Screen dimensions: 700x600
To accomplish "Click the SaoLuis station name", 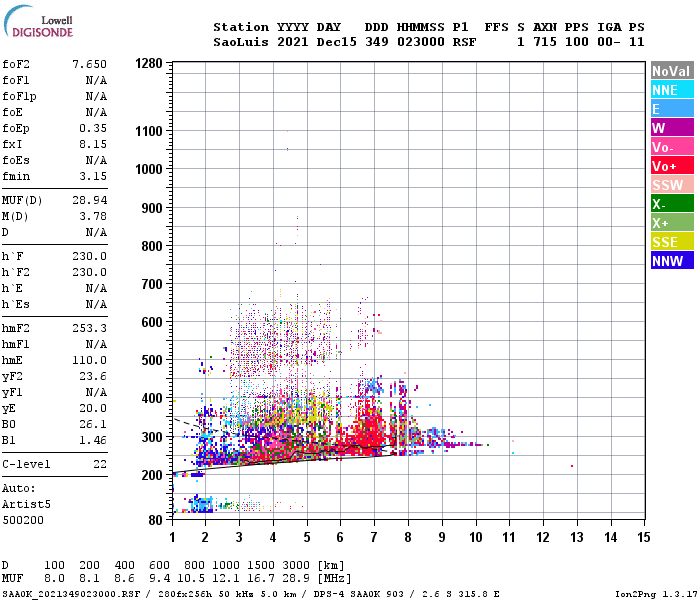I will 241,42.
